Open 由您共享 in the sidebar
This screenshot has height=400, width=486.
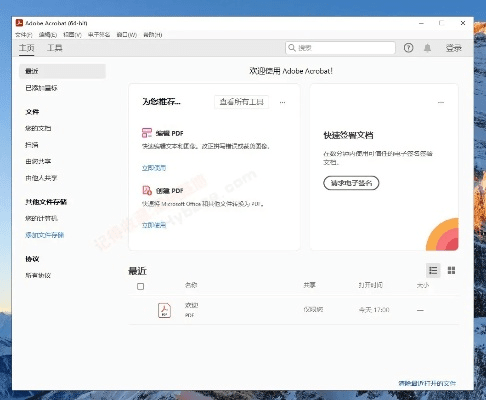38,161
